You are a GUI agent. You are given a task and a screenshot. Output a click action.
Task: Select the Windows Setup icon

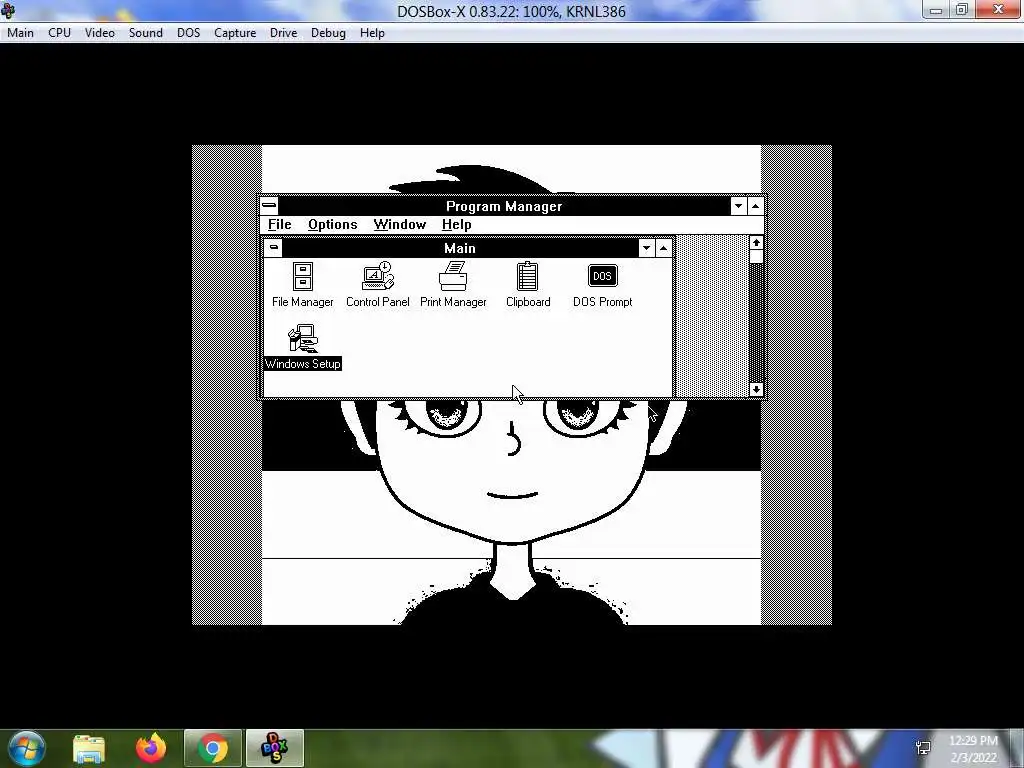point(302,347)
